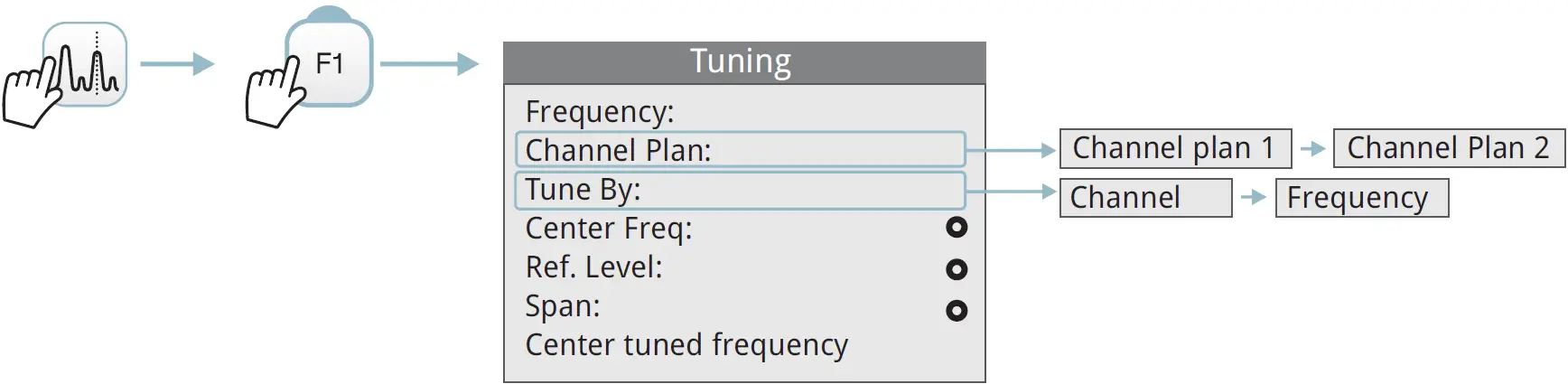Image resolution: width=1568 pixels, height=384 pixels.
Task: Select Center tuned frequency entry
Action: [x=686, y=345]
